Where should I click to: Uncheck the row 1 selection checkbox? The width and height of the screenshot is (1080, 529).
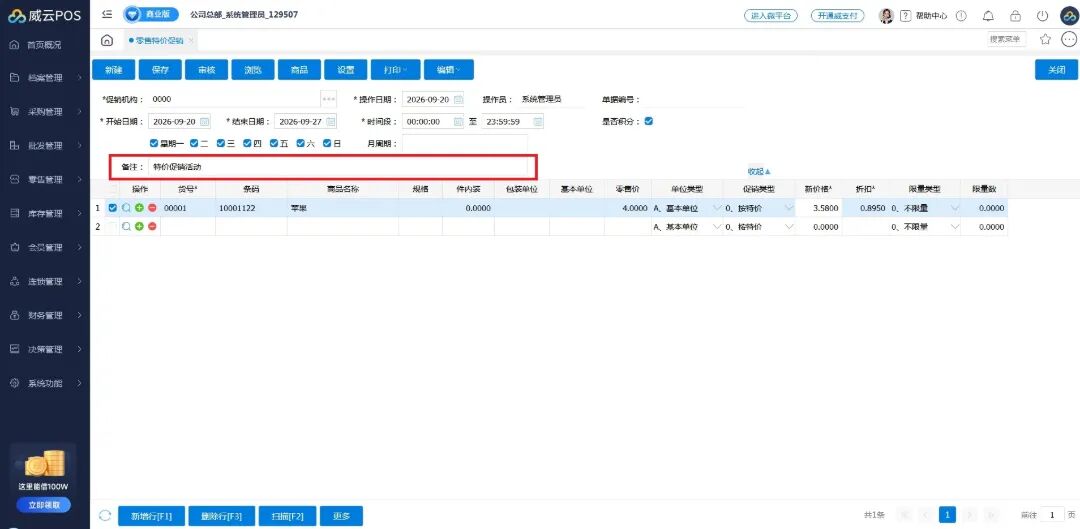pyautogui.click(x=113, y=207)
